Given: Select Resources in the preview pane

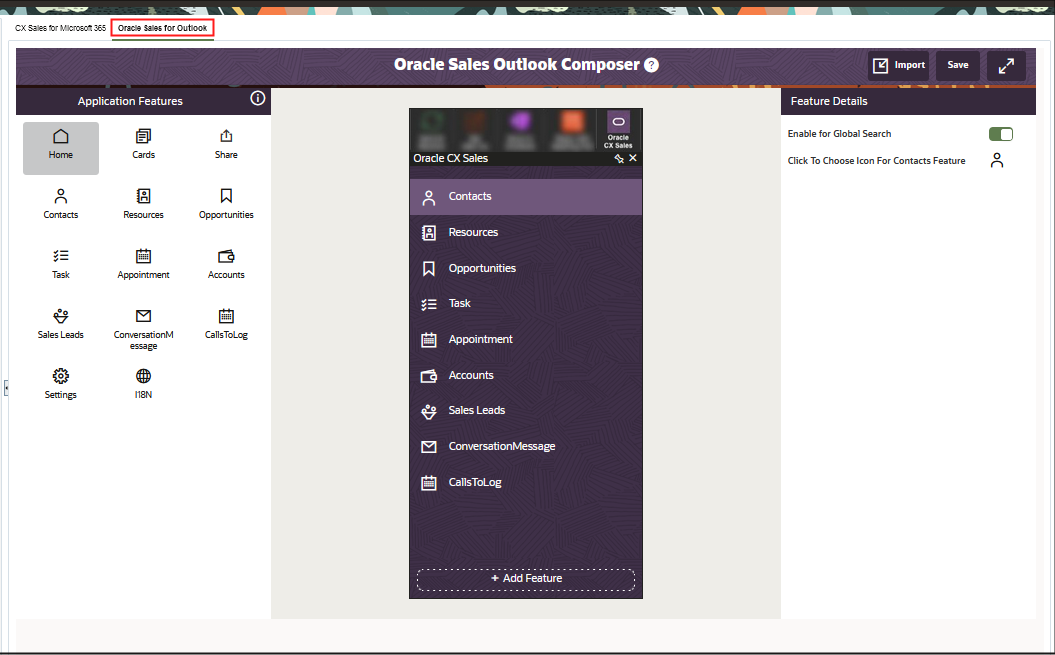Looking at the screenshot, I should coord(526,232).
